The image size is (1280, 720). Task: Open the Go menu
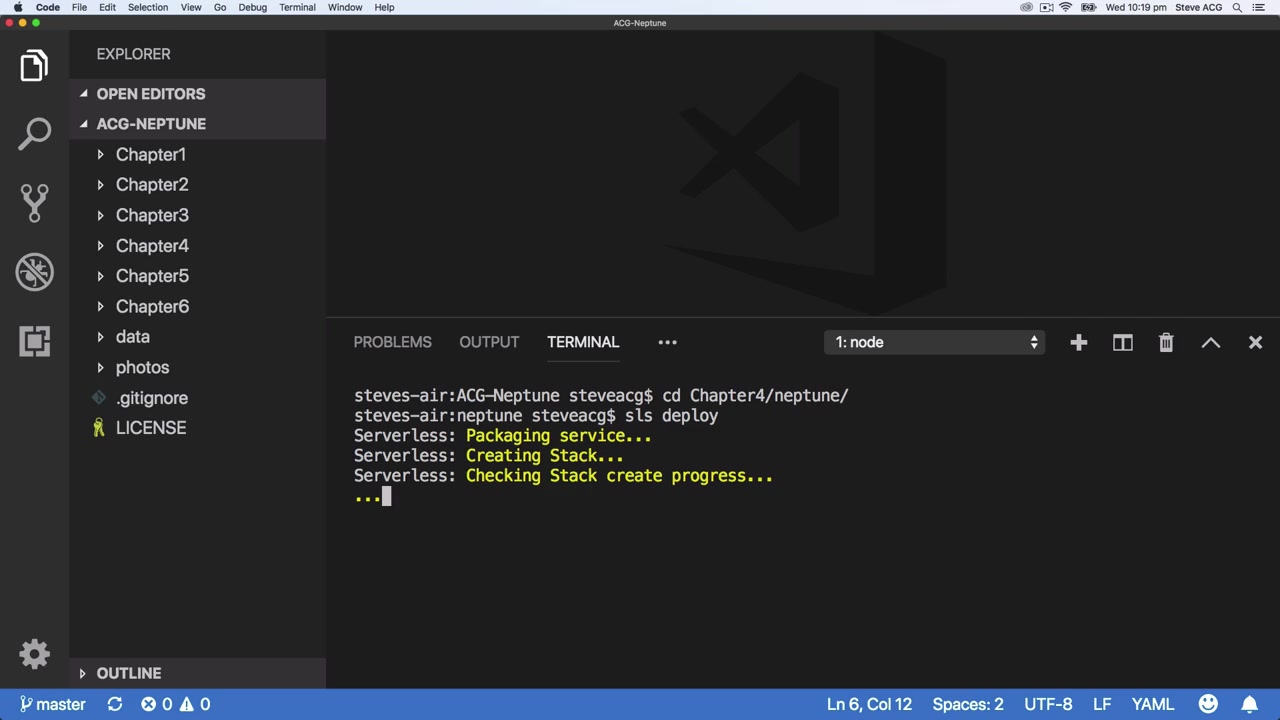(x=220, y=7)
